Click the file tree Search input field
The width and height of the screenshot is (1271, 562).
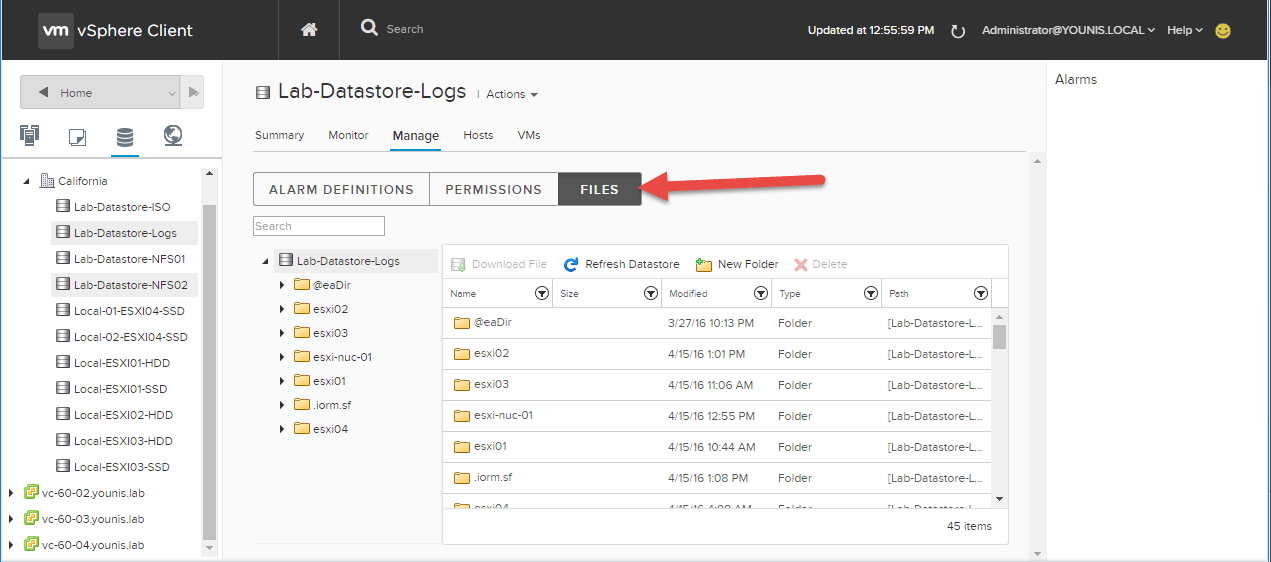319,226
